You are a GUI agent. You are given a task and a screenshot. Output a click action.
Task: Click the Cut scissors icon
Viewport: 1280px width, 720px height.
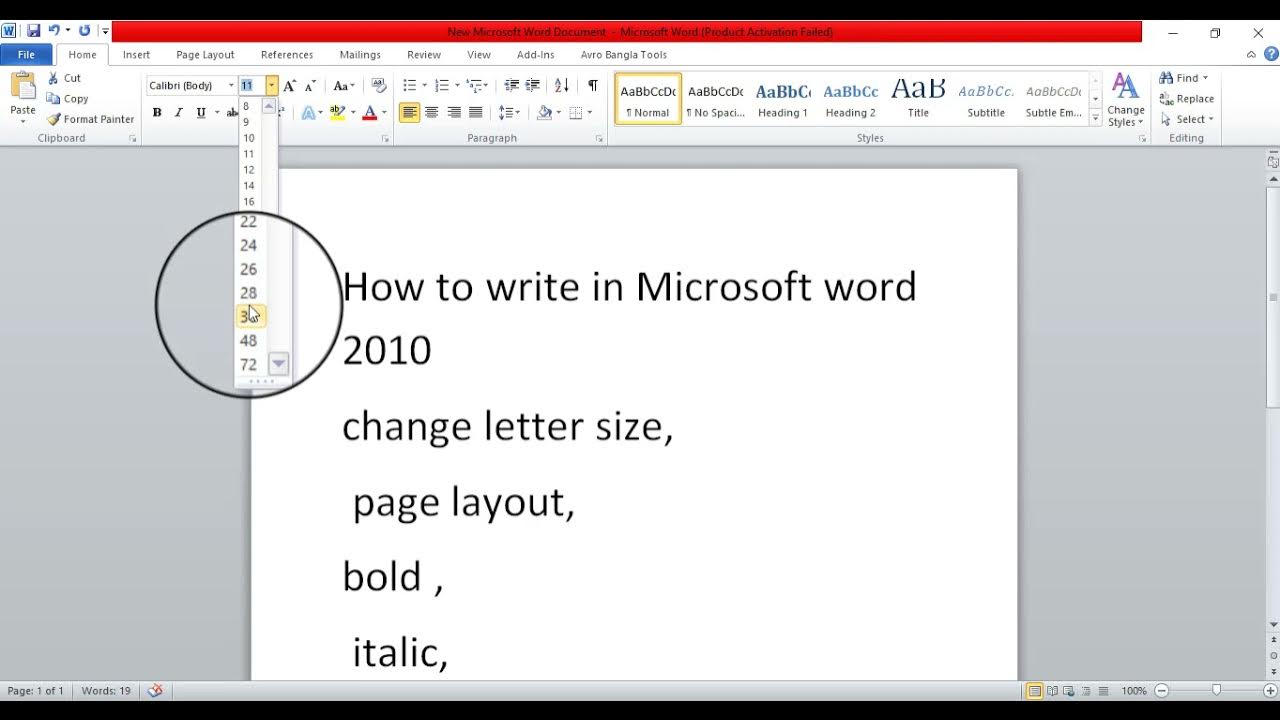coord(54,78)
